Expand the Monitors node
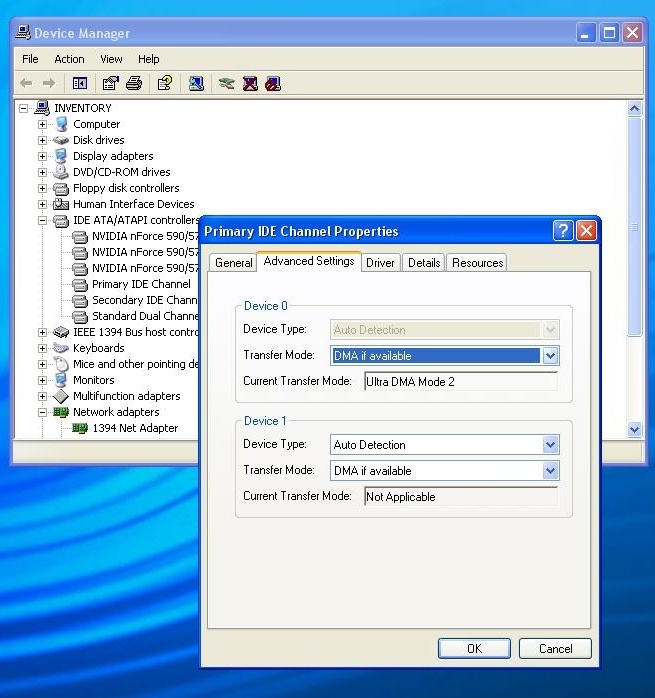 click(x=42, y=380)
